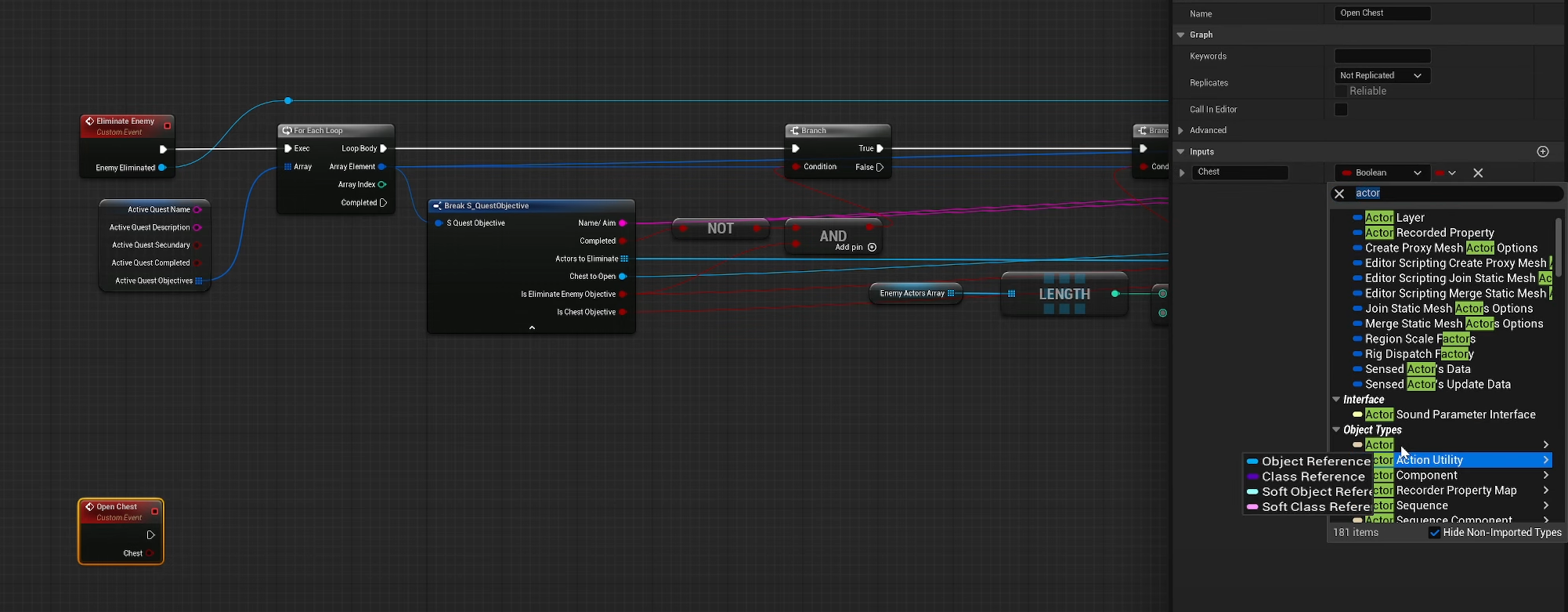Screen dimensions: 1568x612
Task: Click the Active Quest Name pin
Action: pyautogui.click(x=197, y=210)
